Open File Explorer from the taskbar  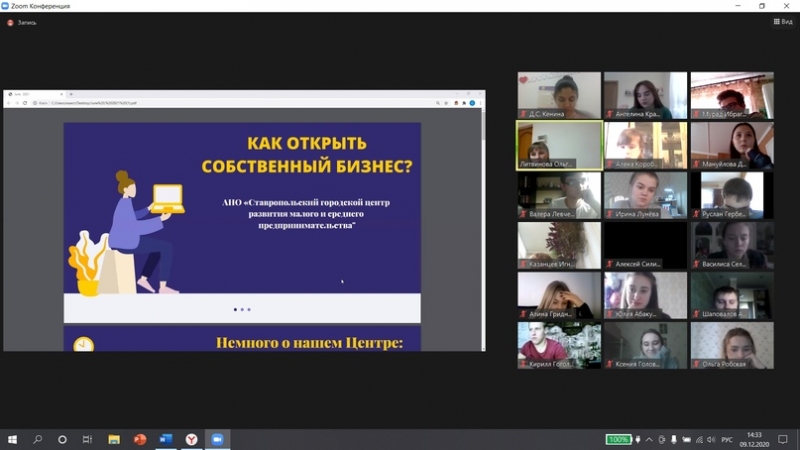114,439
